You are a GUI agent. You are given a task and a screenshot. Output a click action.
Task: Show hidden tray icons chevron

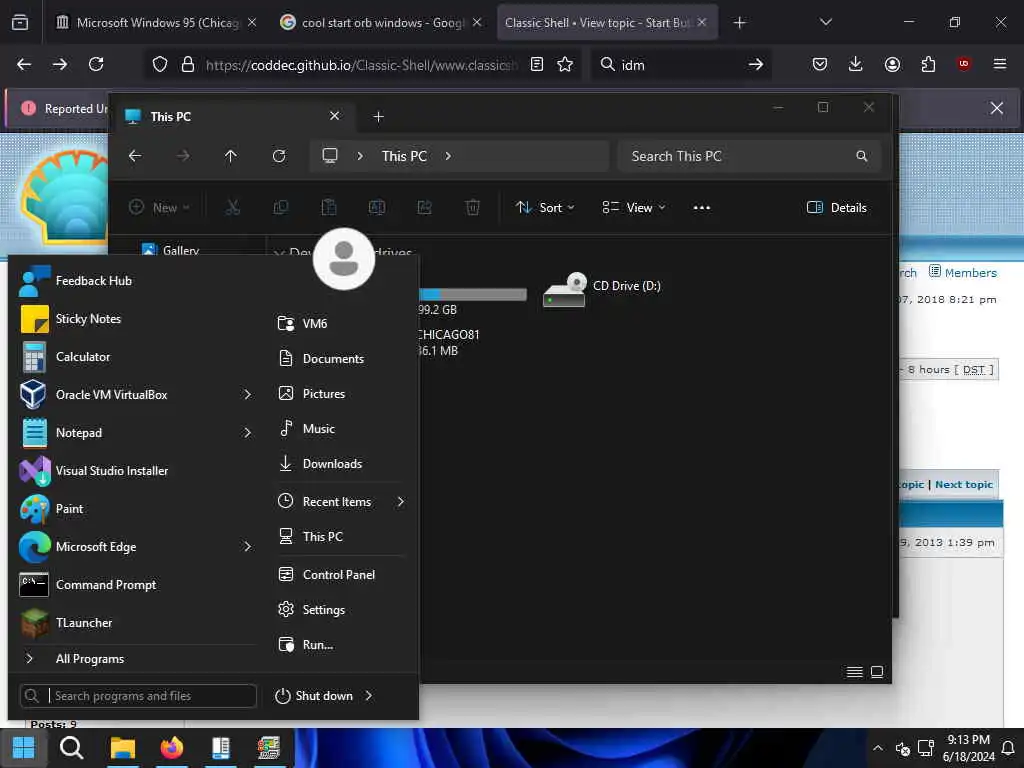pos(878,748)
